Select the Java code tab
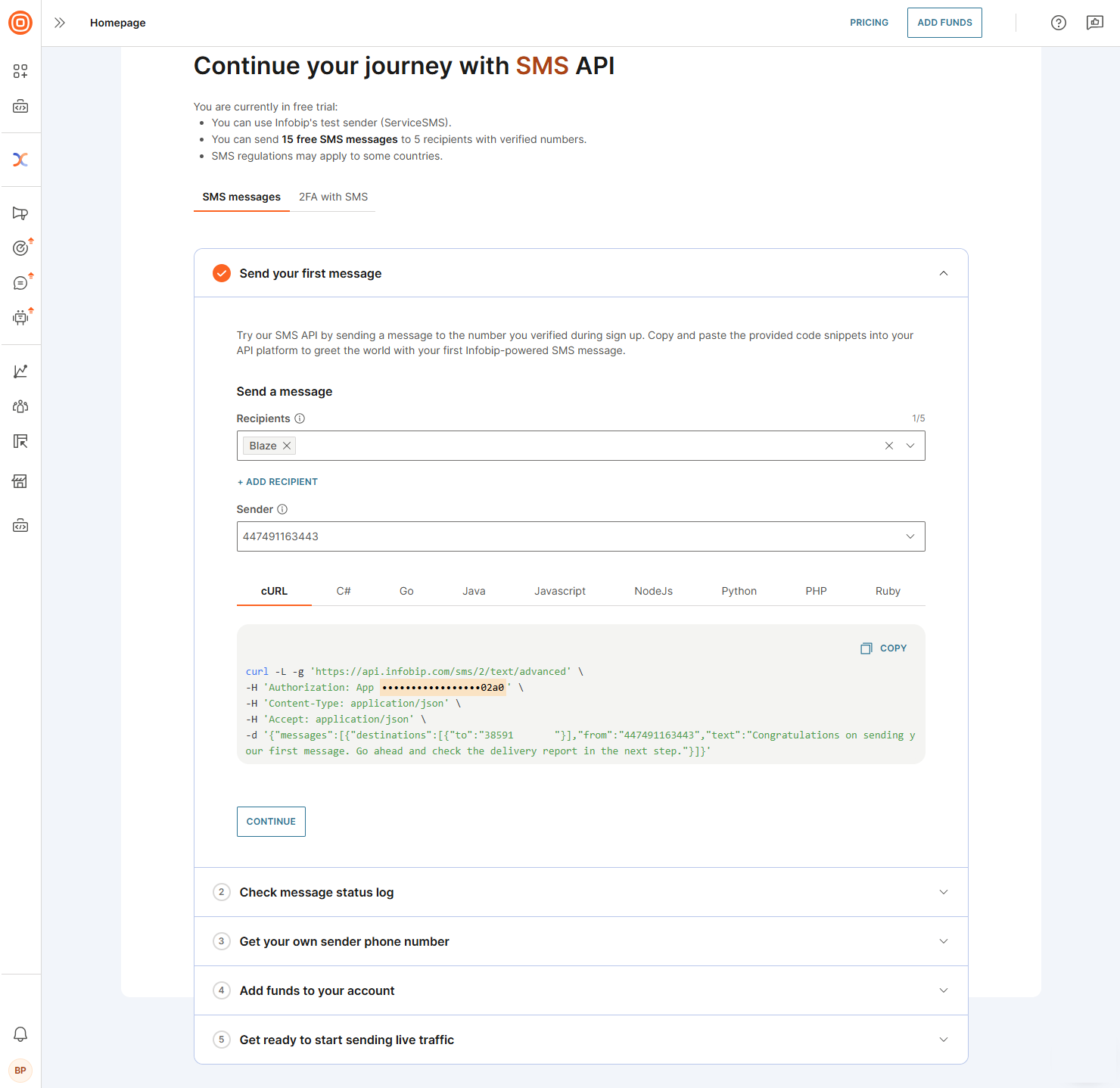 pyautogui.click(x=474, y=591)
